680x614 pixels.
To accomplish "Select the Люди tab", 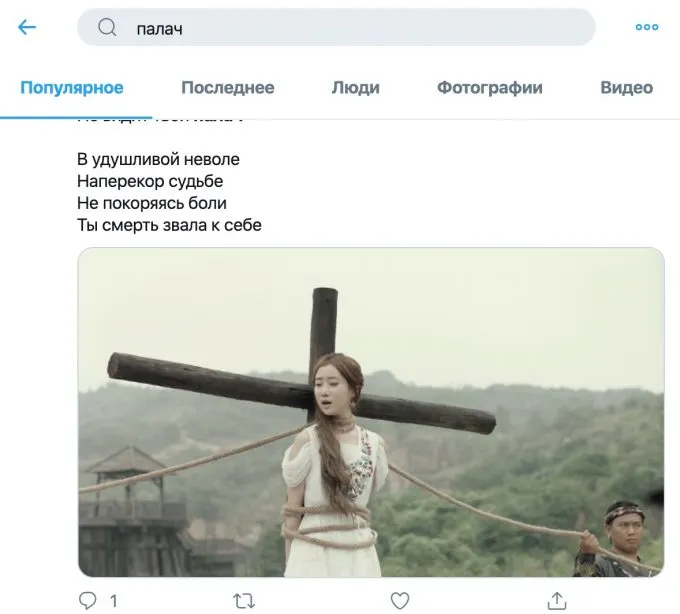I will 355,88.
